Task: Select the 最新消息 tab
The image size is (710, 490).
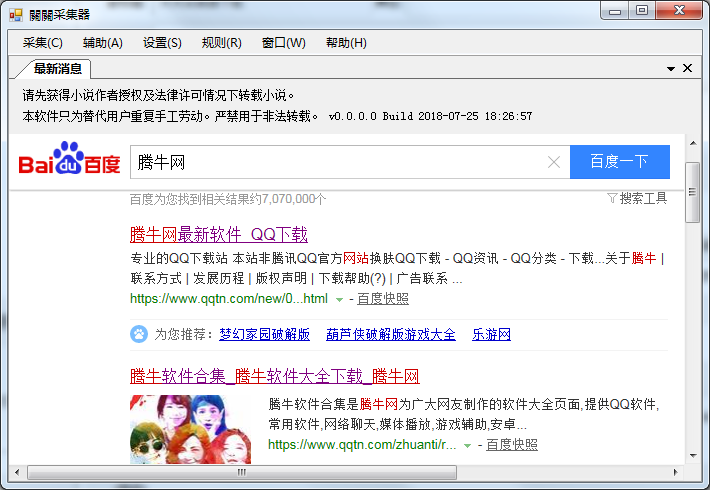Action: pos(58,69)
